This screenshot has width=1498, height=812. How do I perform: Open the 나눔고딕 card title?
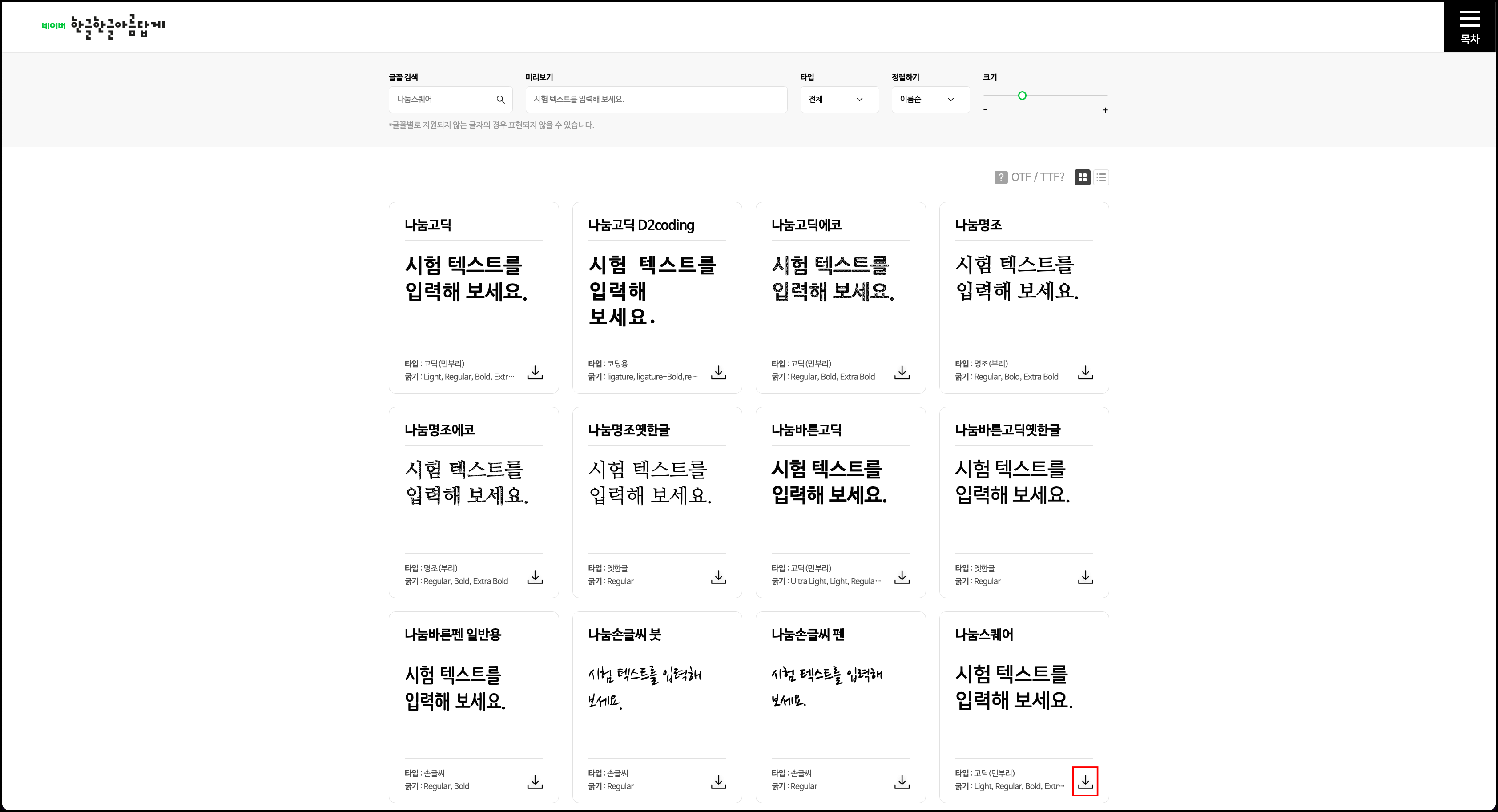pyautogui.click(x=428, y=225)
